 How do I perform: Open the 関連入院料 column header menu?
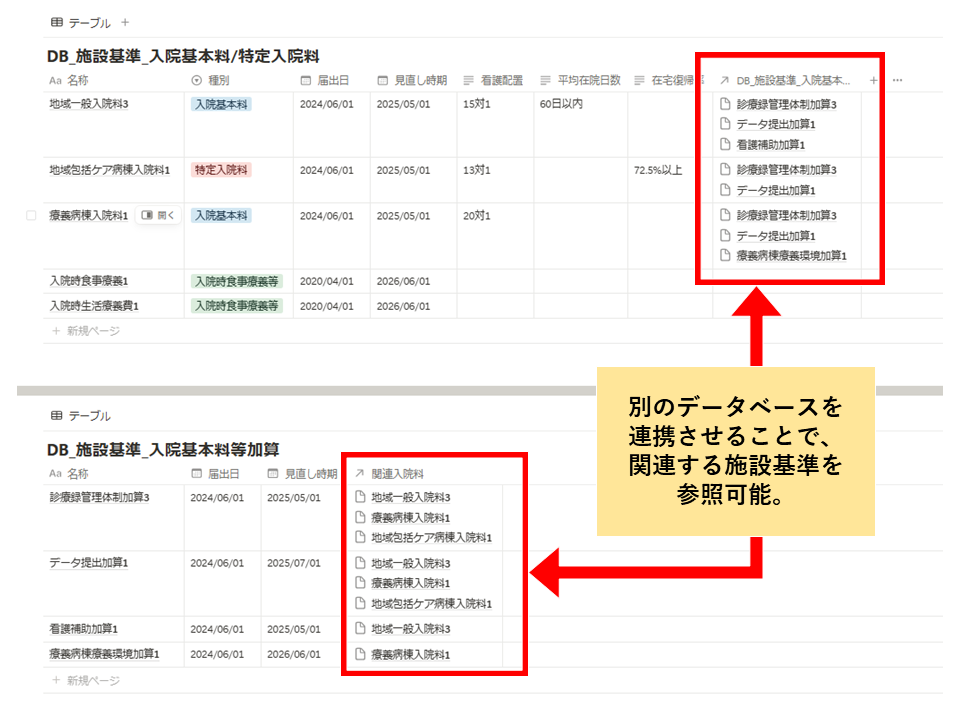(x=397, y=474)
